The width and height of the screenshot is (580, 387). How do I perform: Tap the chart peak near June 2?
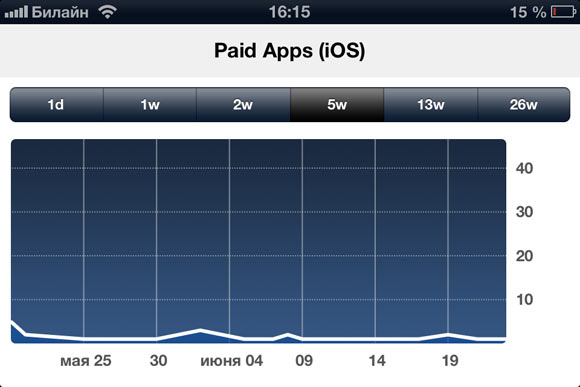click(200, 330)
